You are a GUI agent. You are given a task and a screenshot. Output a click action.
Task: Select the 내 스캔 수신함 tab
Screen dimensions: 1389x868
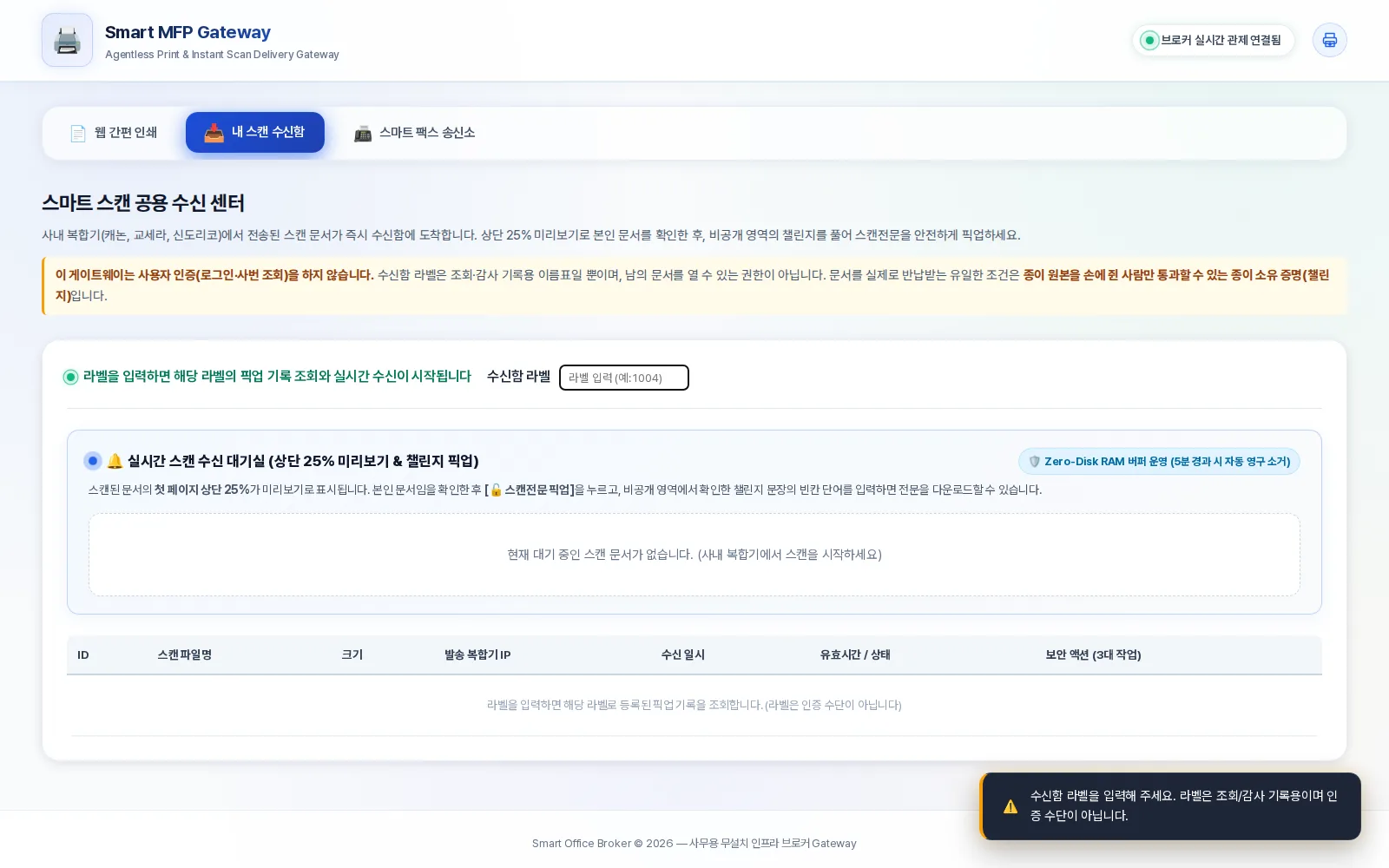255,132
